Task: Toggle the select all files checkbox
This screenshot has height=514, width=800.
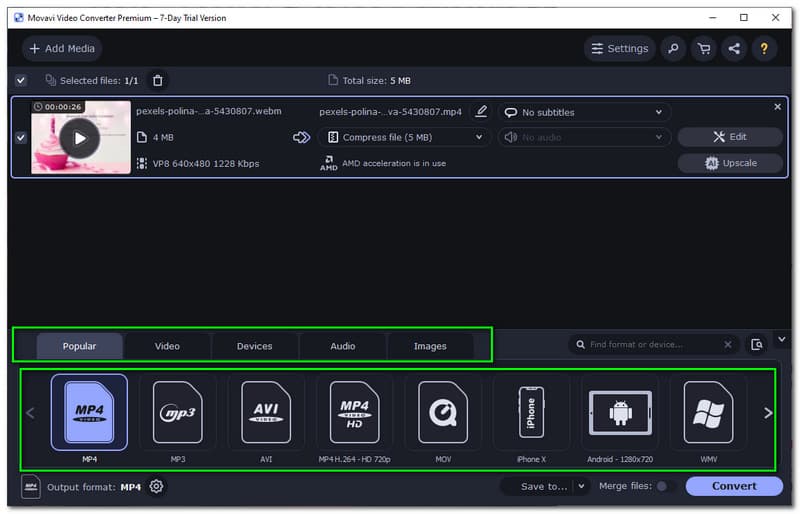Action: pos(20,81)
